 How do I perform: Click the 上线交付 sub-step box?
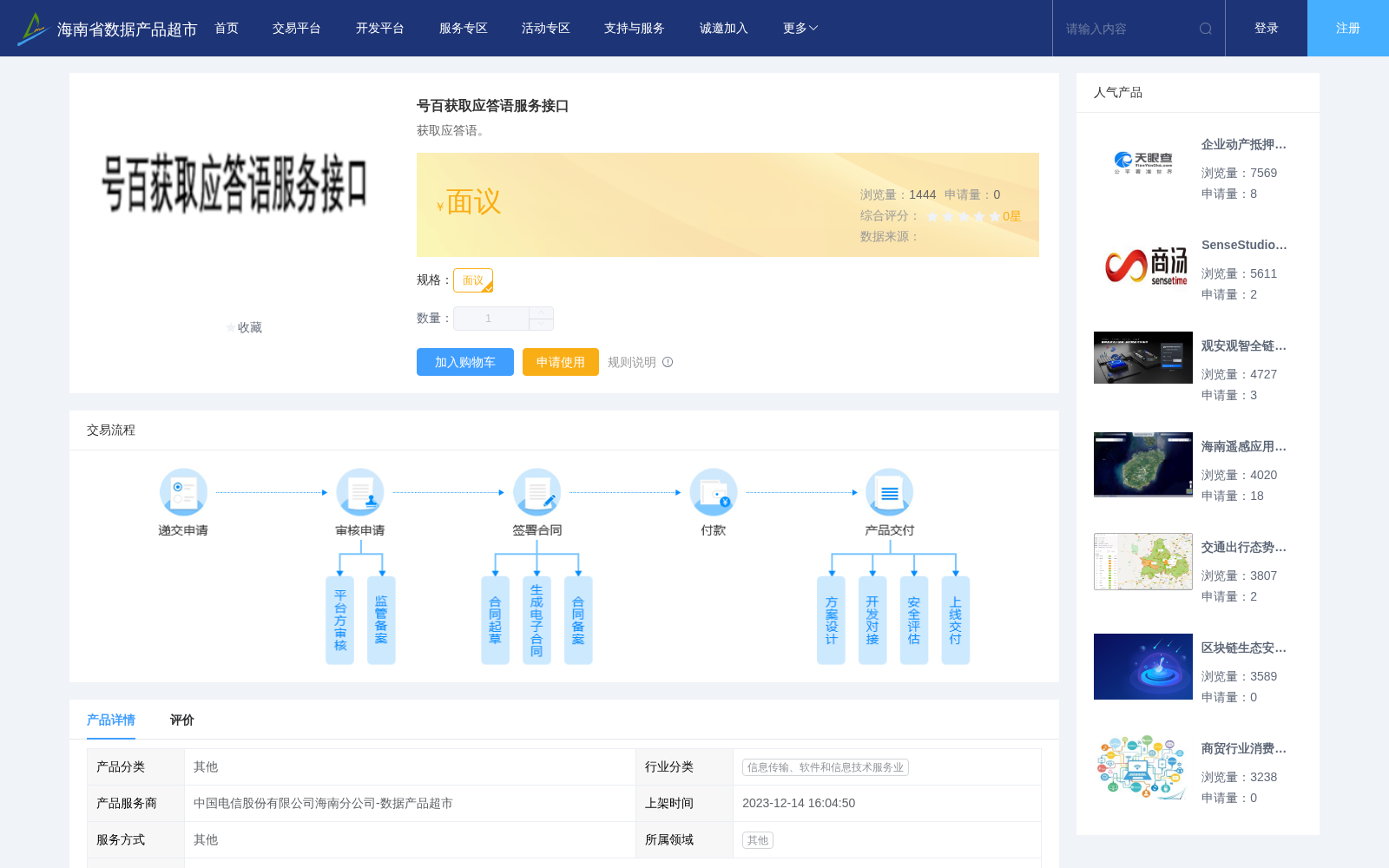[x=955, y=620]
